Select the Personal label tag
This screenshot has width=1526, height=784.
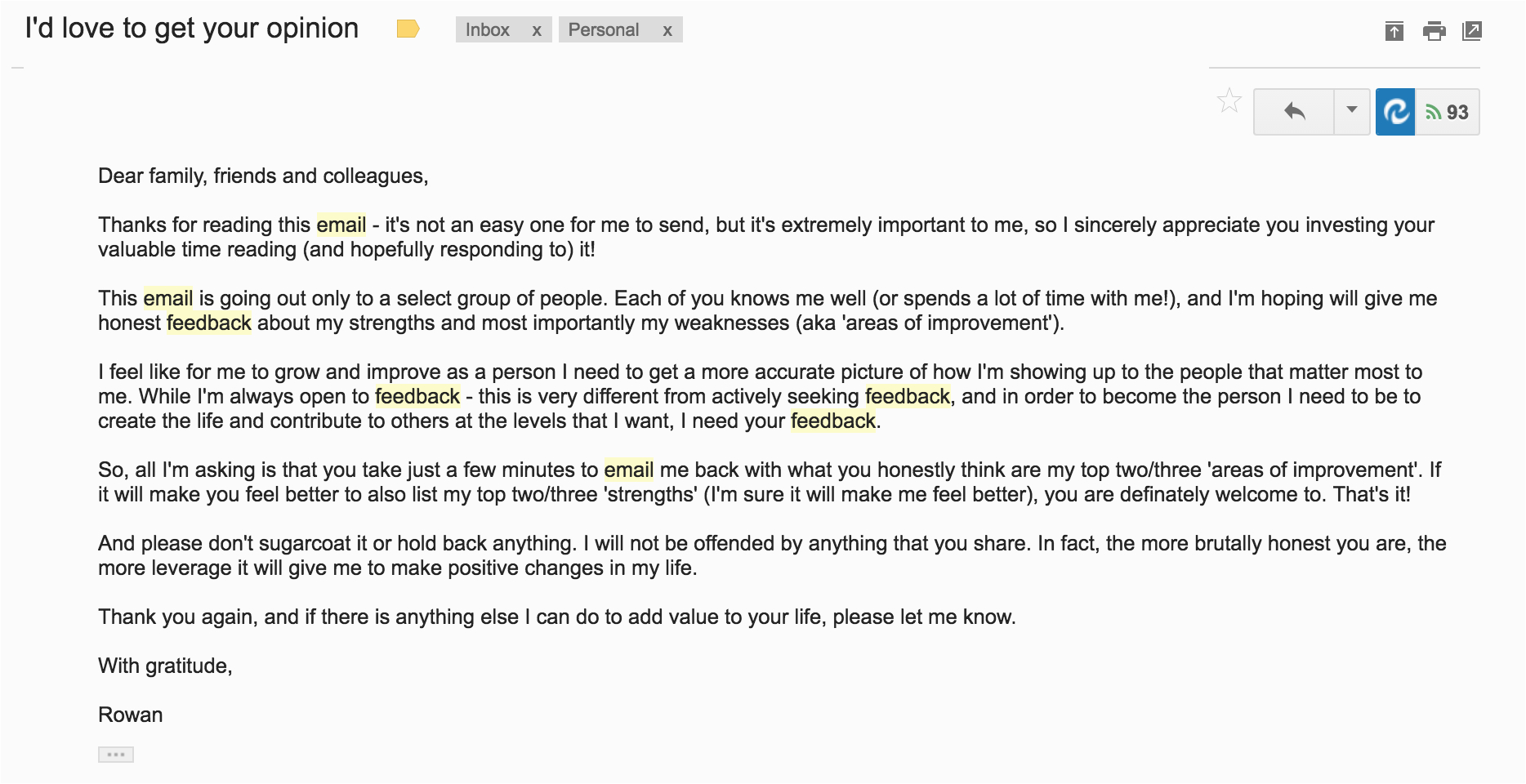point(604,30)
